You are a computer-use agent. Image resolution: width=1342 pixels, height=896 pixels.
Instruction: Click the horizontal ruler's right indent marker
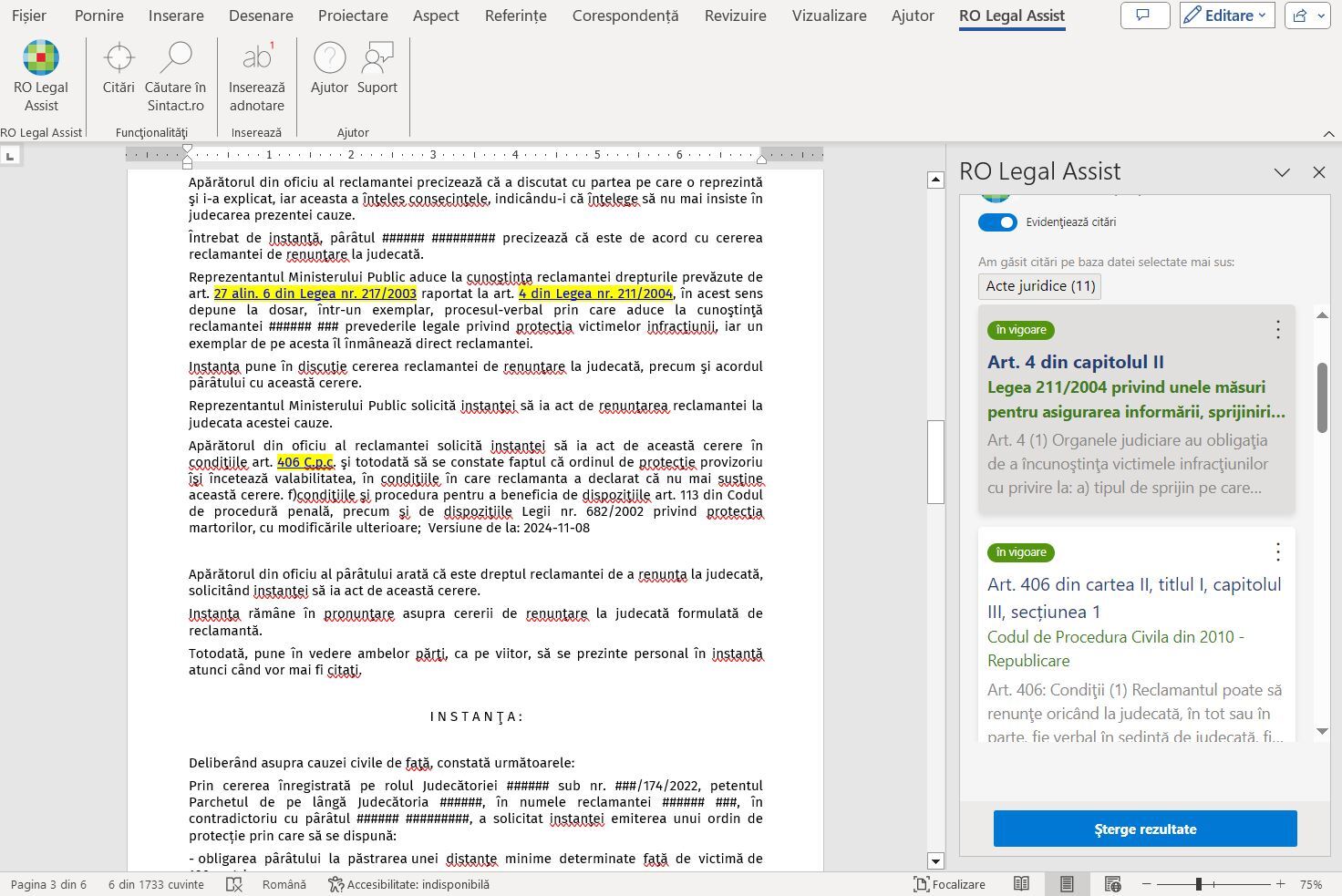tap(761, 160)
